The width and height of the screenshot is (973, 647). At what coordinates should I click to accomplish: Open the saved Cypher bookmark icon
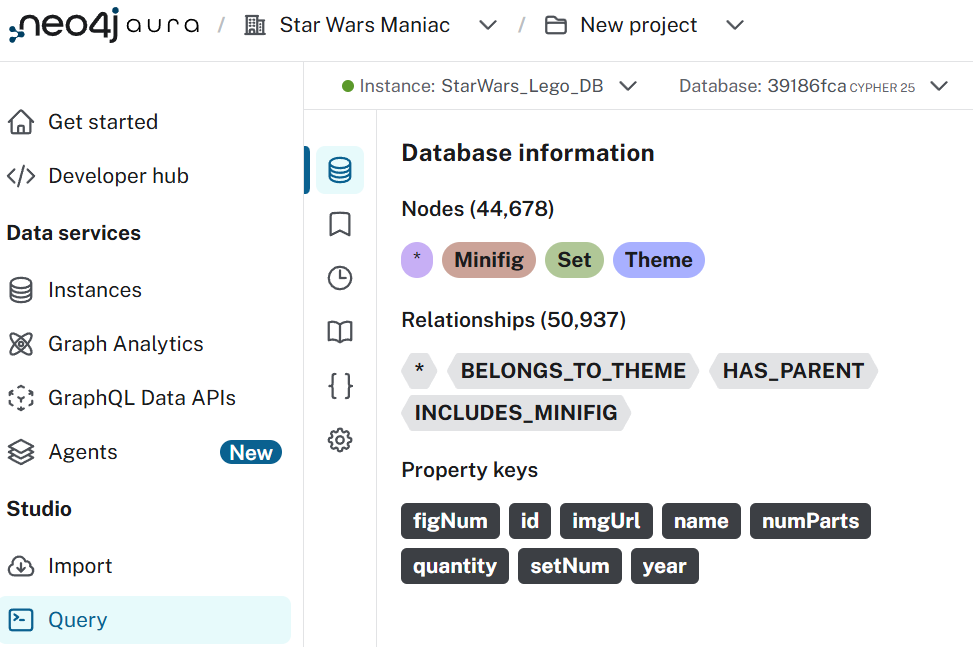[339, 224]
